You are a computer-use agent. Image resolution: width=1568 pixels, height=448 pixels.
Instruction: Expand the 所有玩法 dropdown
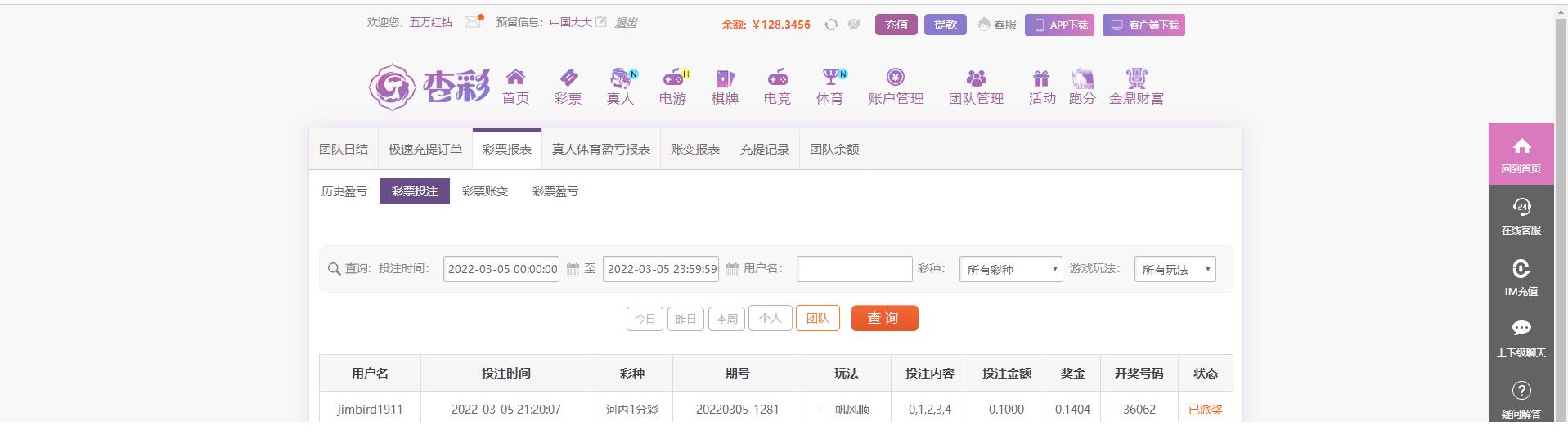point(1175,269)
